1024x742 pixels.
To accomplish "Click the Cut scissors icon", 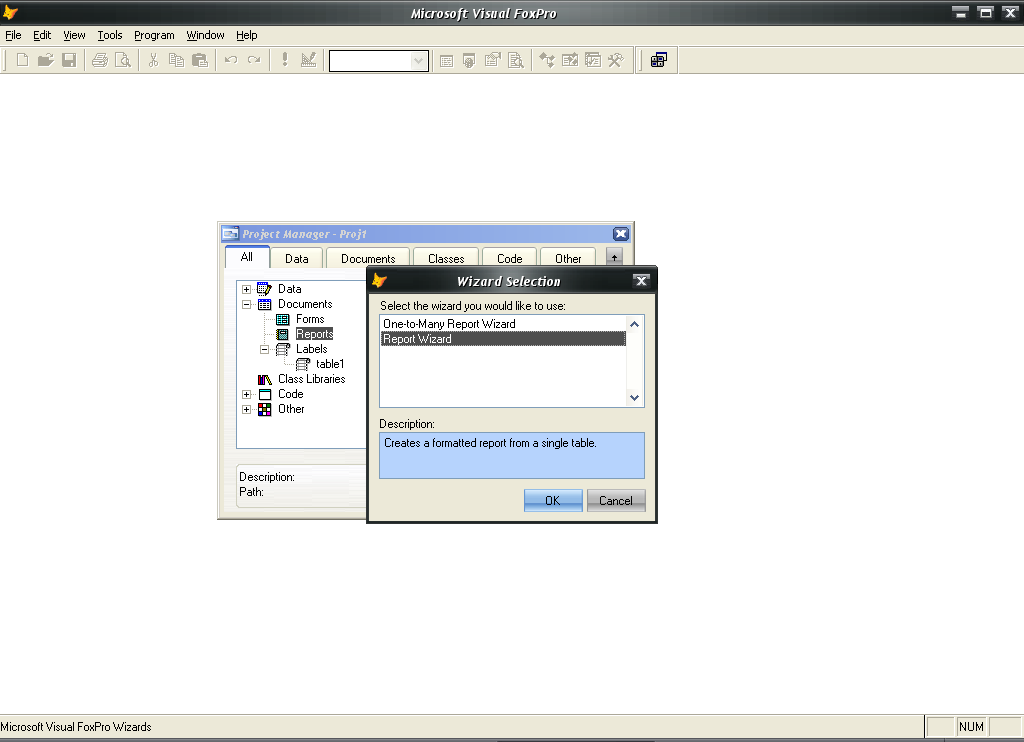I will 153,61.
